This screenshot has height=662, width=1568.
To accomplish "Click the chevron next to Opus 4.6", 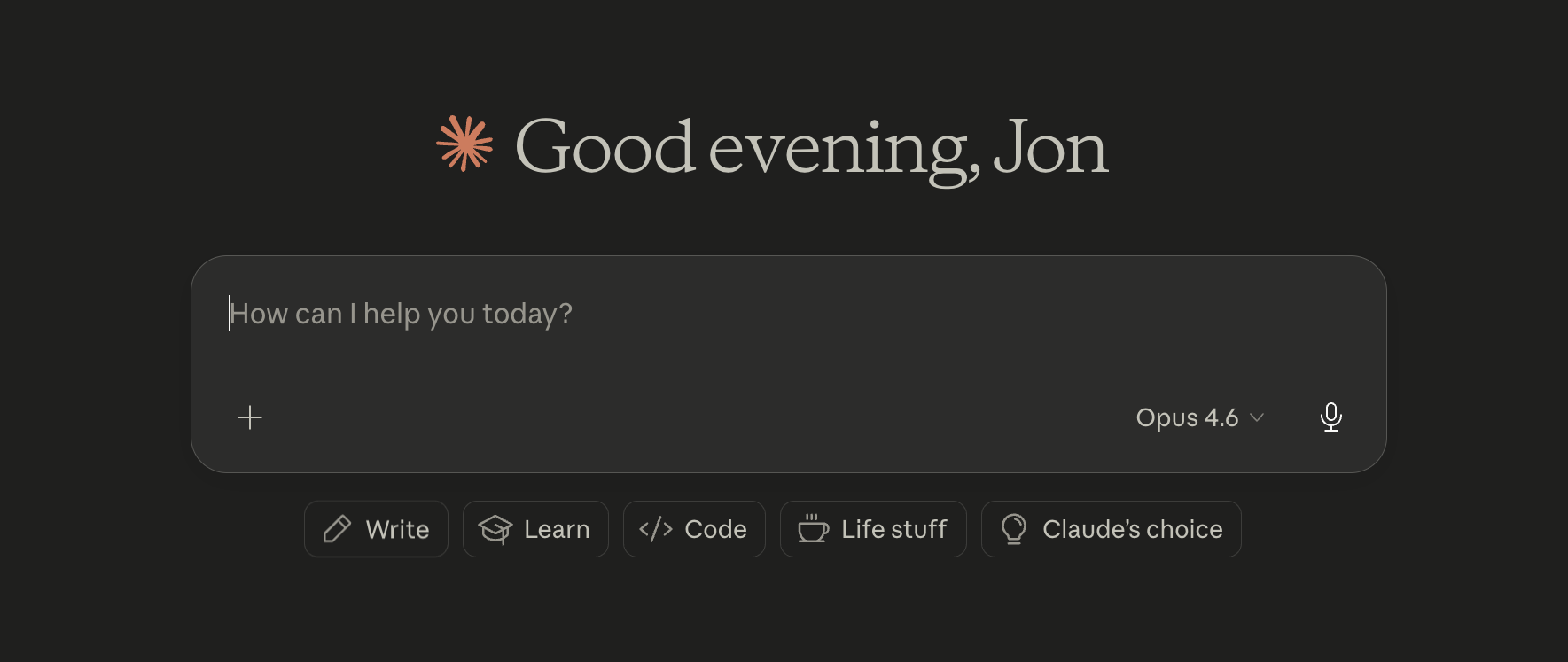I will [x=1256, y=417].
